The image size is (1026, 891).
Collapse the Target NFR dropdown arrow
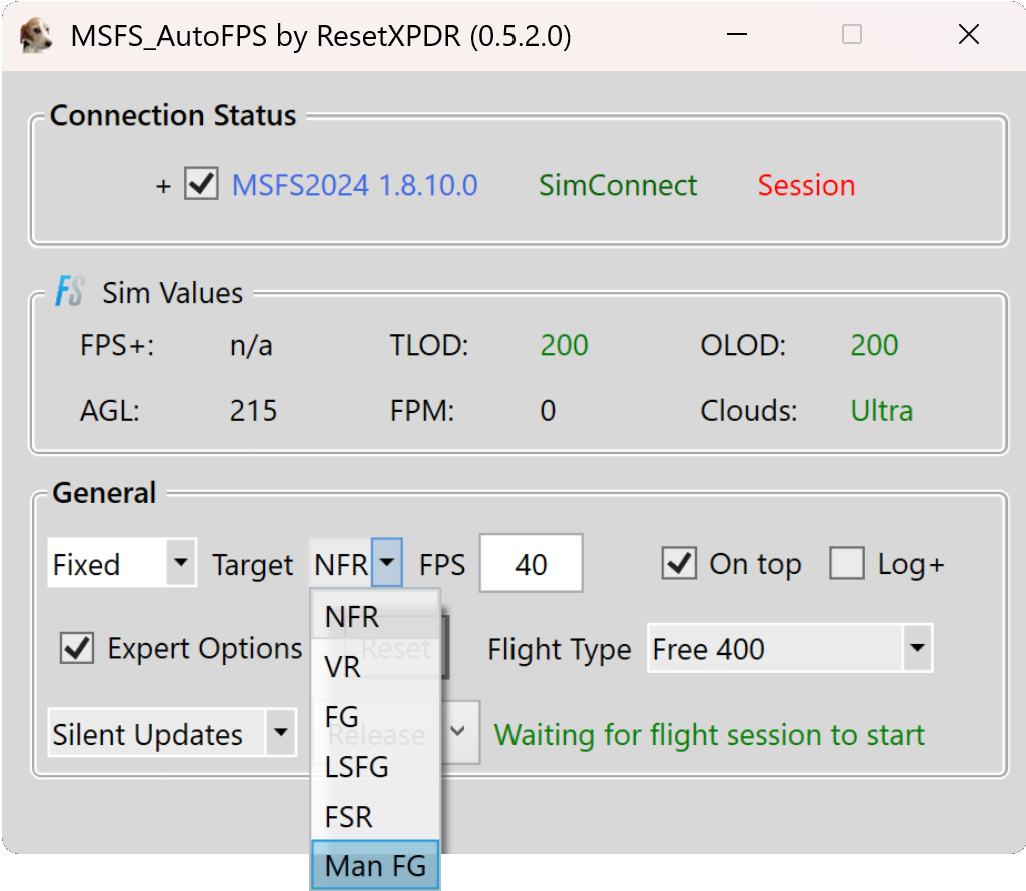387,563
